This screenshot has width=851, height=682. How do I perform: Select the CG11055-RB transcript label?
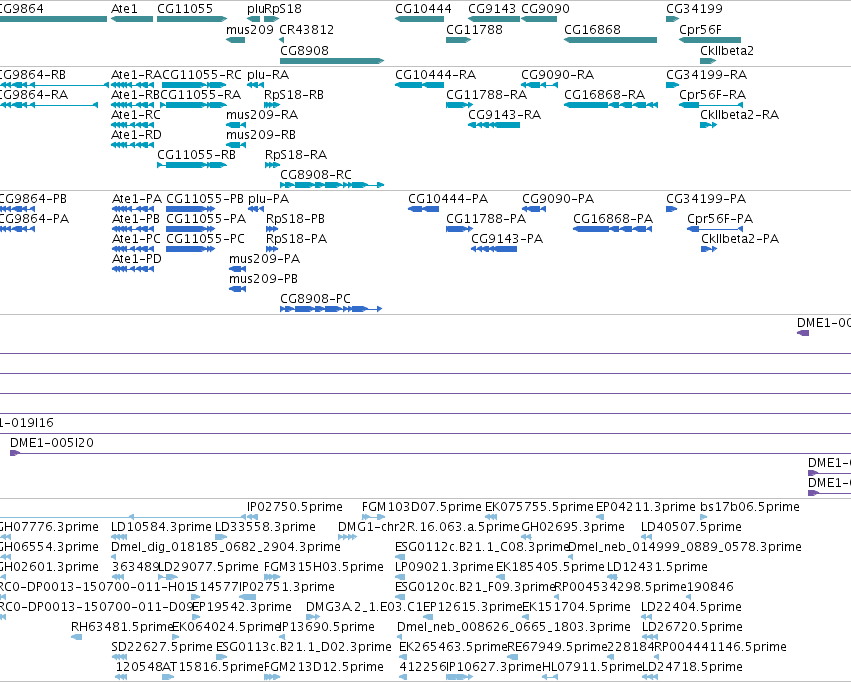(196, 155)
